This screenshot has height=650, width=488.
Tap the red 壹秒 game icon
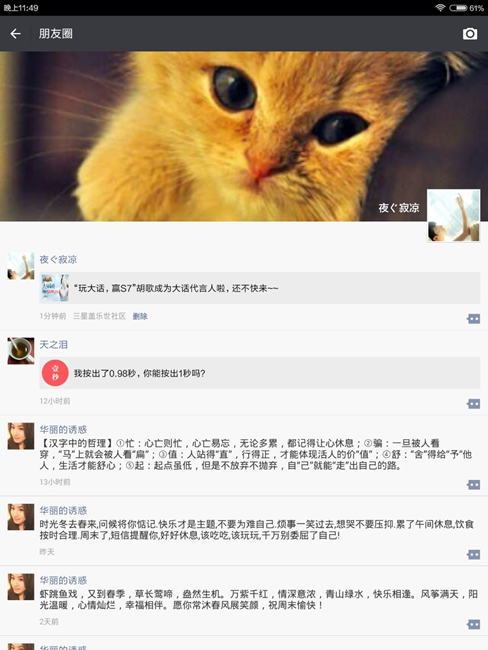(55, 373)
